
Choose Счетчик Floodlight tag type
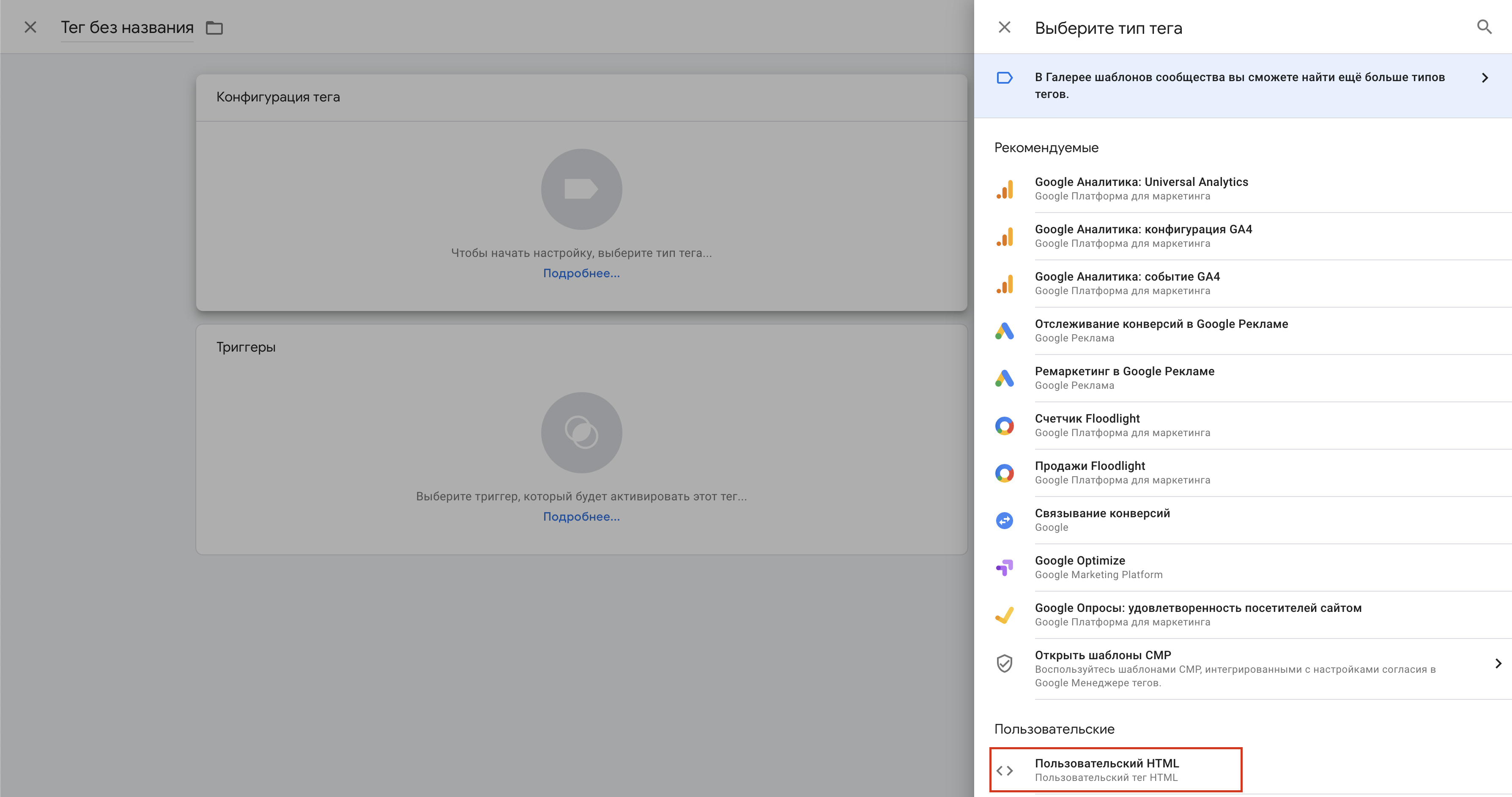(1243, 426)
